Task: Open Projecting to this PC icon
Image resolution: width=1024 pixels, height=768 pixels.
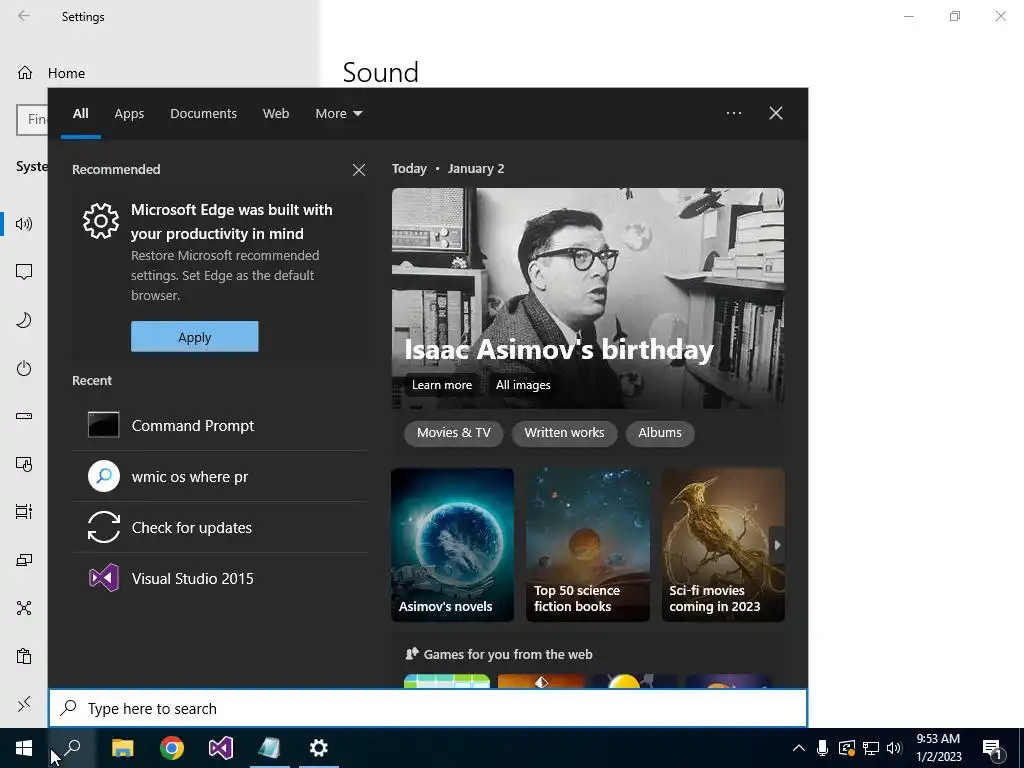Action: tap(24, 560)
